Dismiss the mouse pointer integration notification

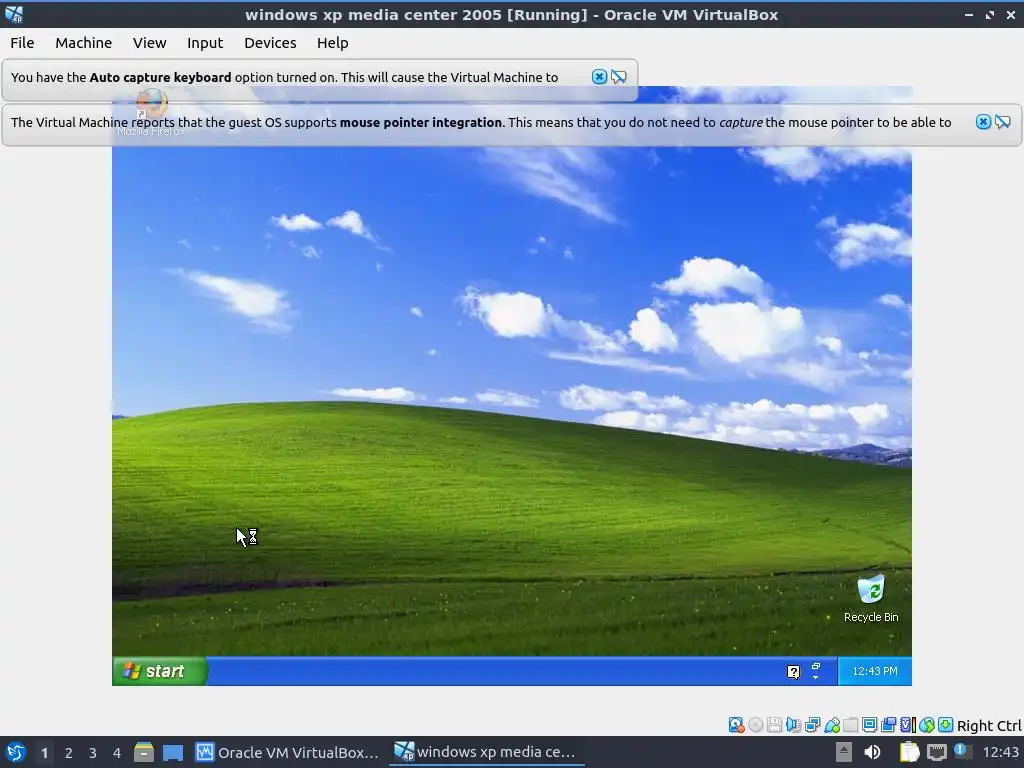[983, 121]
